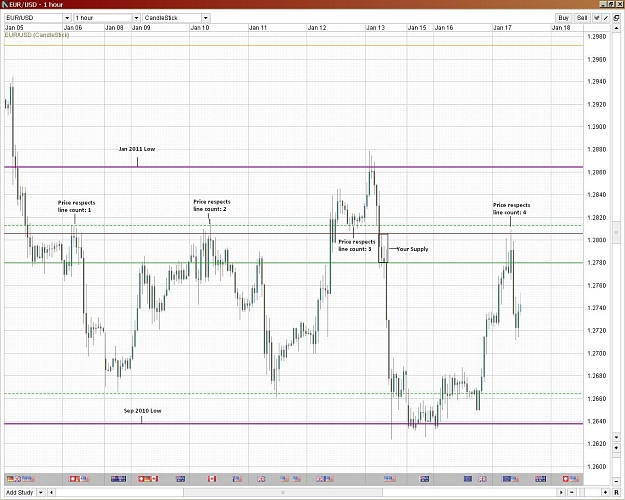The height and width of the screenshot is (500, 625).
Task: Click the 1.2640 price axis label
Action: coord(597,421)
